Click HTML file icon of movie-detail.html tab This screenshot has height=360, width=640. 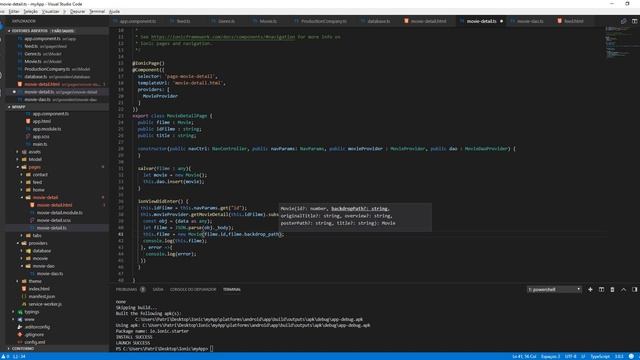point(406,21)
